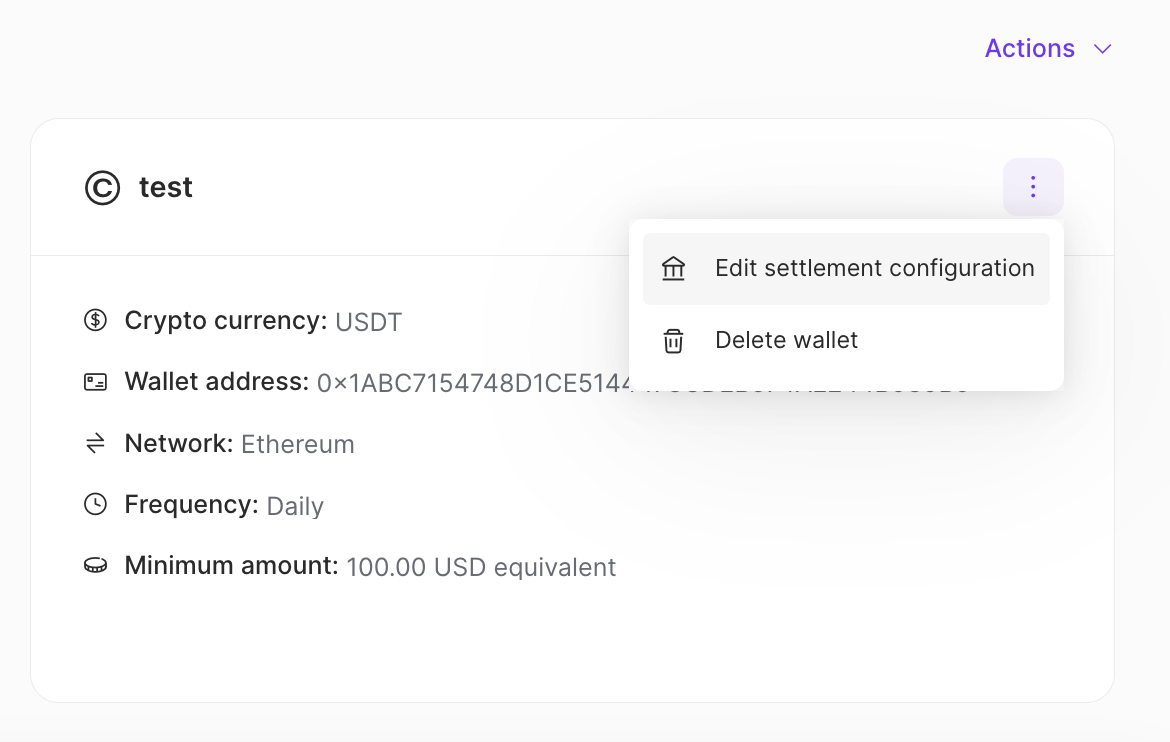
Task: Click the trash icon next to Delete wallet
Action: coord(674,340)
